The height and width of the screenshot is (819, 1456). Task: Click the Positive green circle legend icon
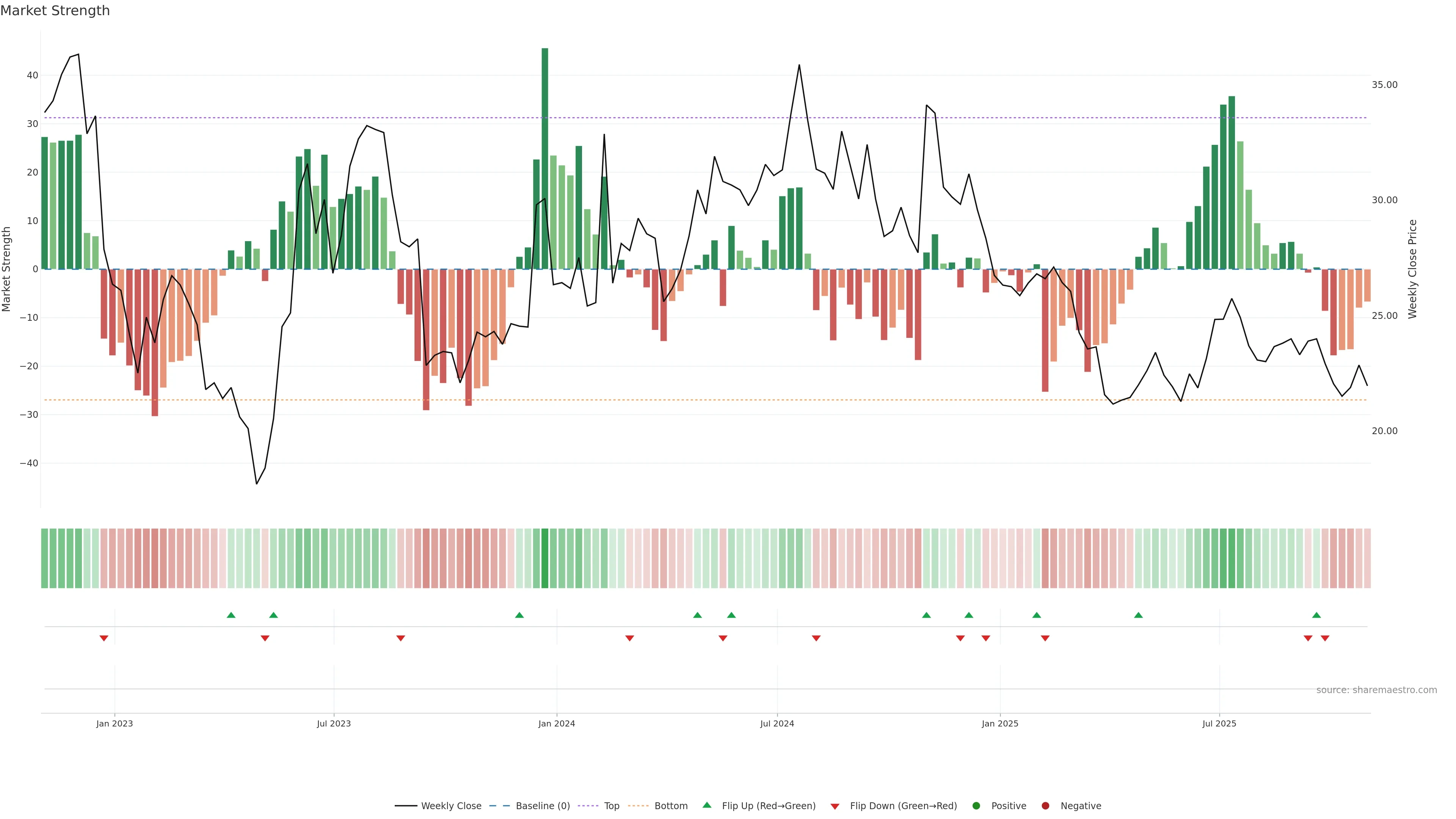coord(976,806)
